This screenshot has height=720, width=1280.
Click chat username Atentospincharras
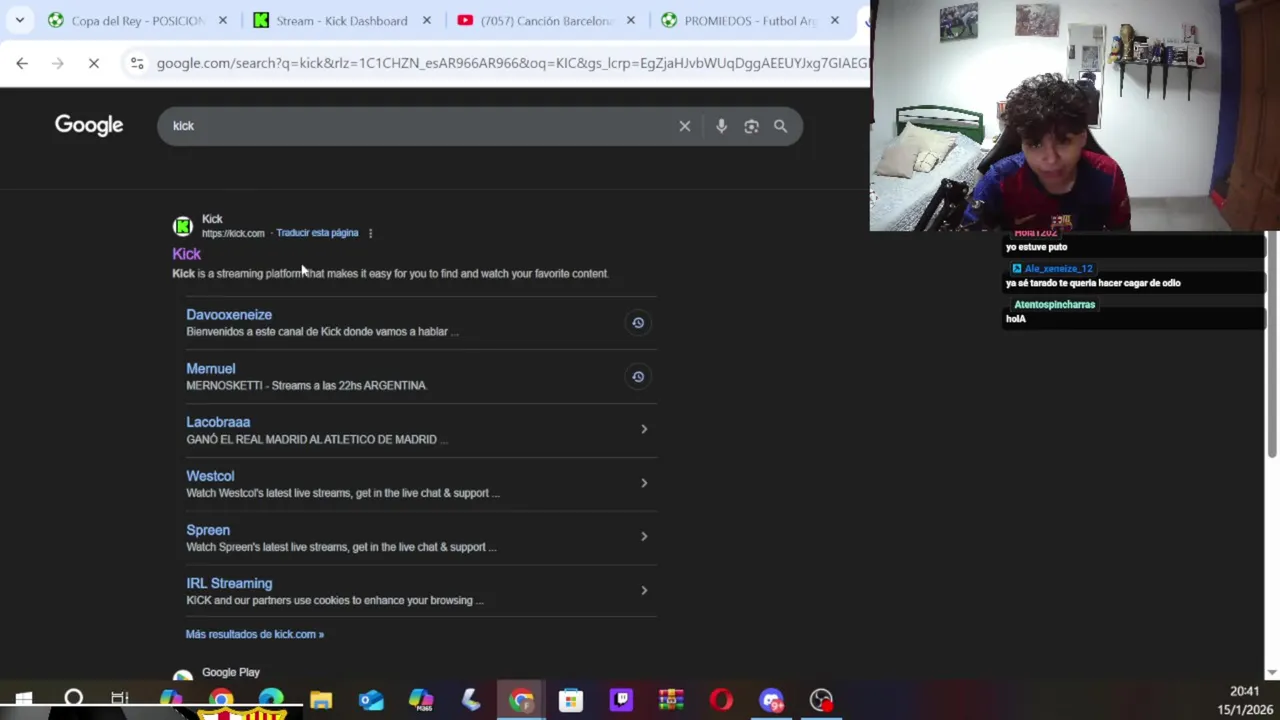tap(1054, 304)
